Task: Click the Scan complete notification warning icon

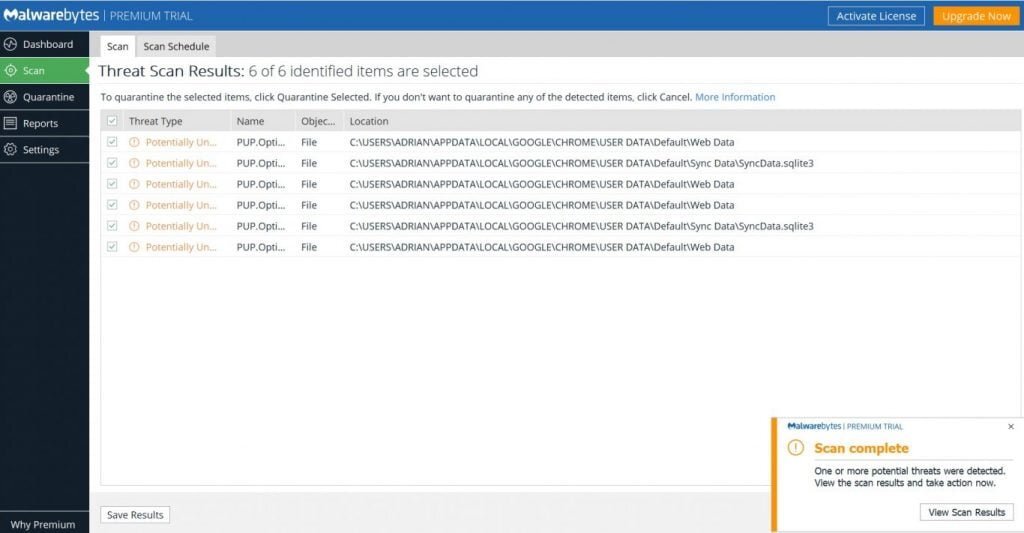Action: [795, 447]
